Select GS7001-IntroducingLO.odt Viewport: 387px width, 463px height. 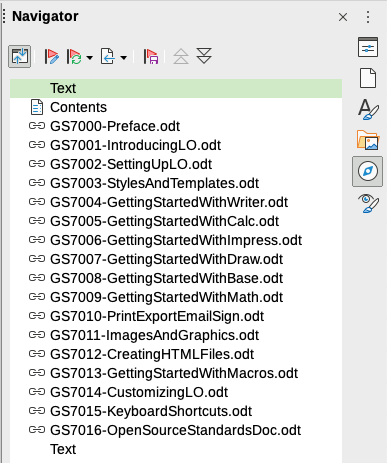click(135, 145)
